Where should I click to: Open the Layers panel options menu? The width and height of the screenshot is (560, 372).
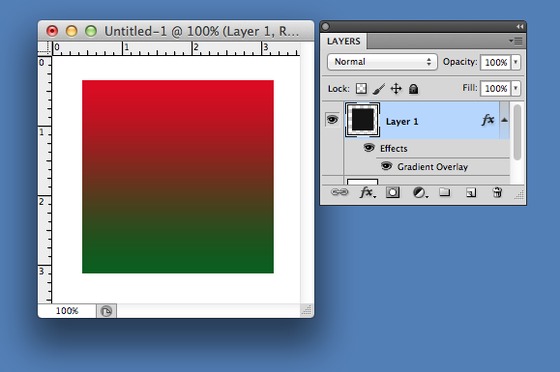click(x=516, y=41)
